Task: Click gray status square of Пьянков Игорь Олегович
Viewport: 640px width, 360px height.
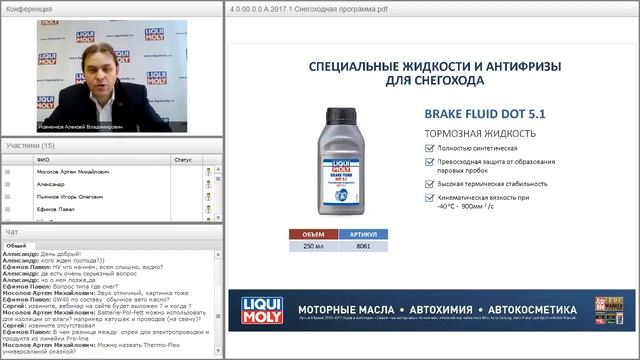Action: [7, 197]
